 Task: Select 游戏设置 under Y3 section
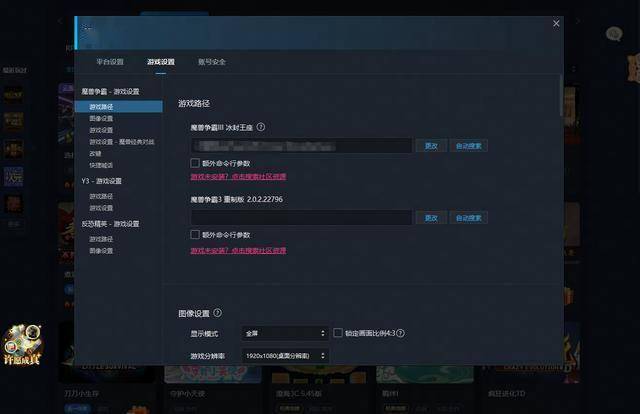[101, 208]
